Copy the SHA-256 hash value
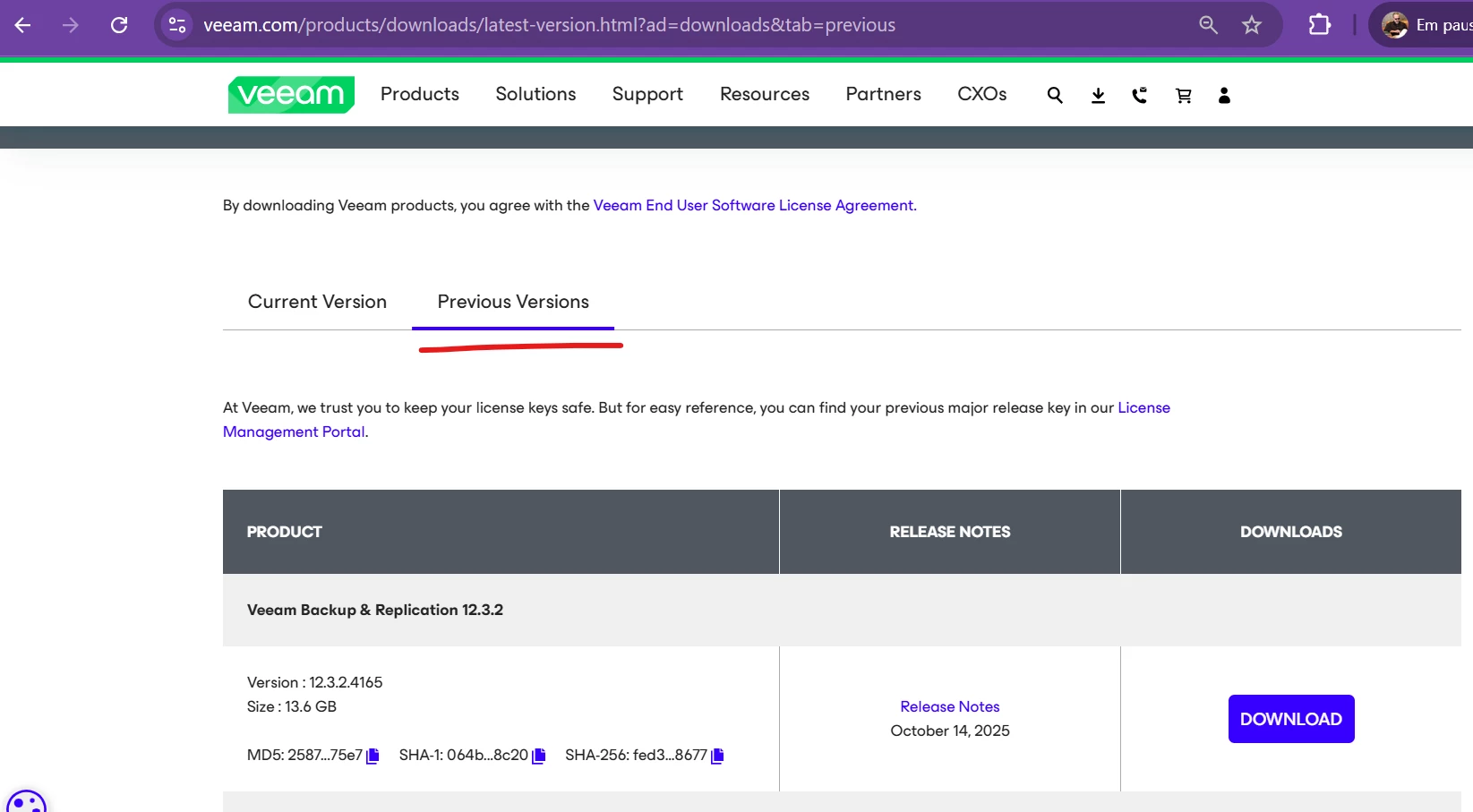 [x=717, y=756]
